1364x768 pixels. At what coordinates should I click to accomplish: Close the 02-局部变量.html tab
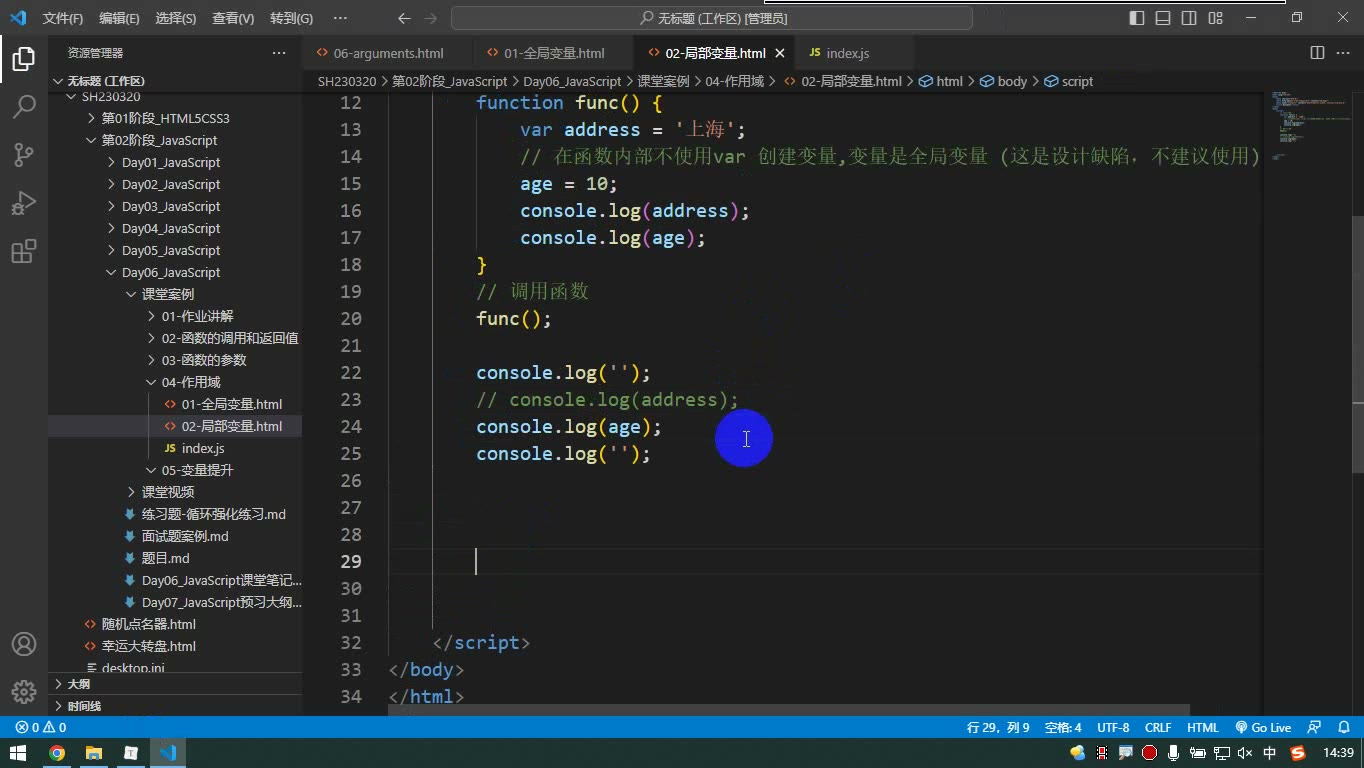pos(780,53)
